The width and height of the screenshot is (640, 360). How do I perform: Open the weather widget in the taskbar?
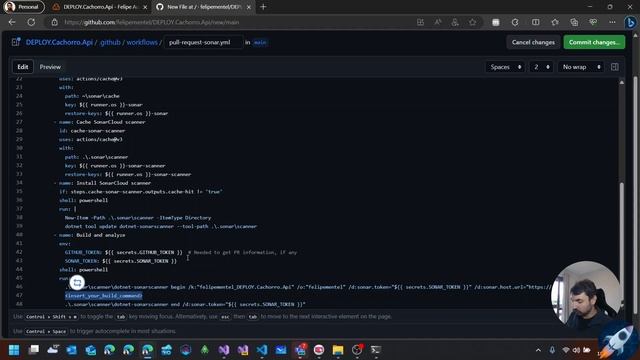click(53, 350)
